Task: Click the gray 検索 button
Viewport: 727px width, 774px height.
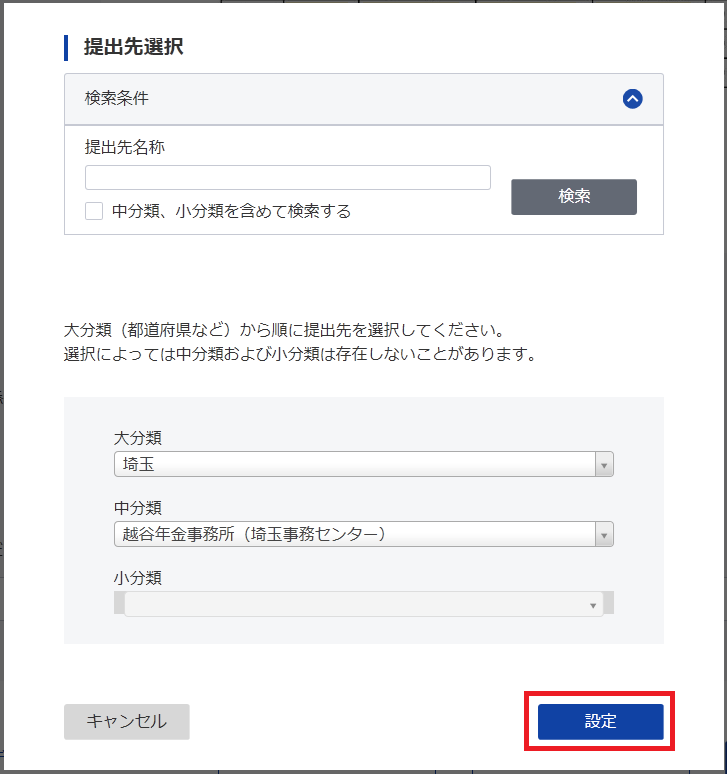Action: point(574,197)
